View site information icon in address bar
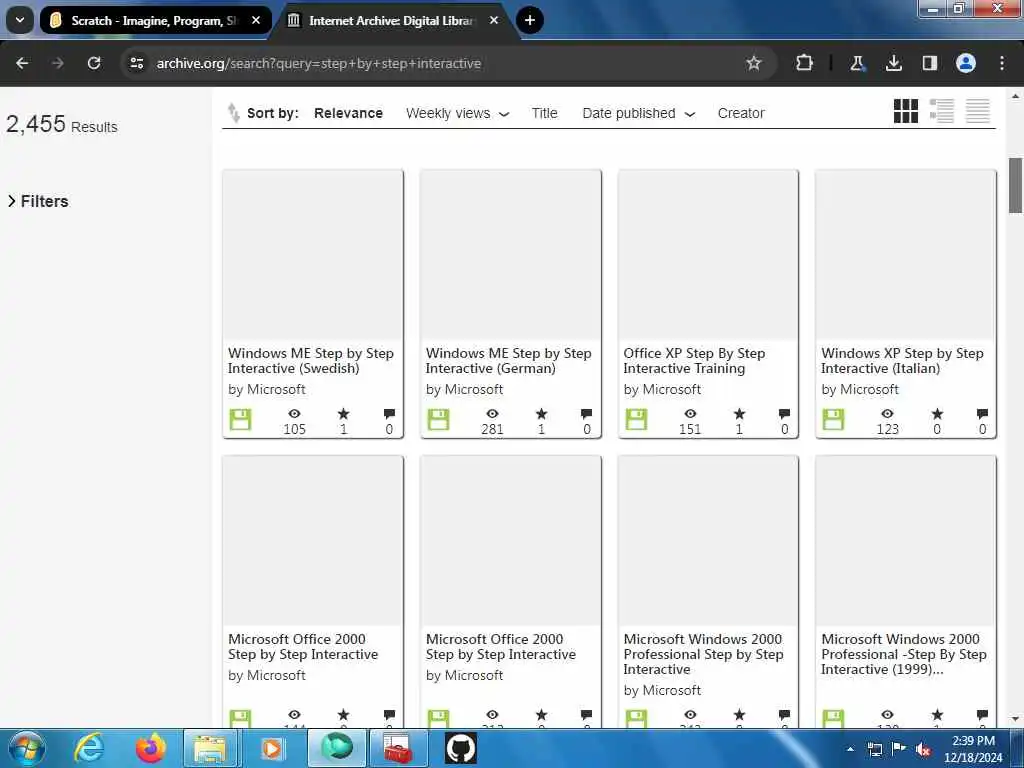The image size is (1024, 768). pos(136,63)
